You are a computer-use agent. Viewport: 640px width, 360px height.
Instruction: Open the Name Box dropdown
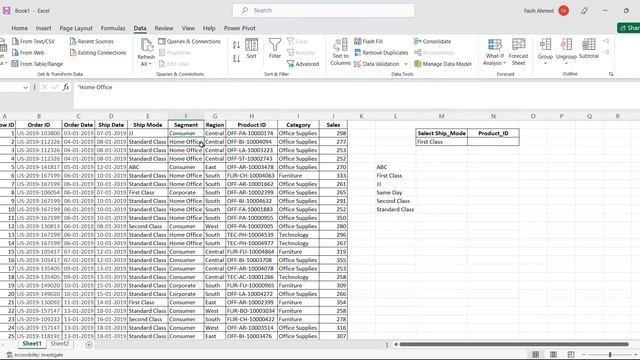pyautogui.click(x=26, y=87)
